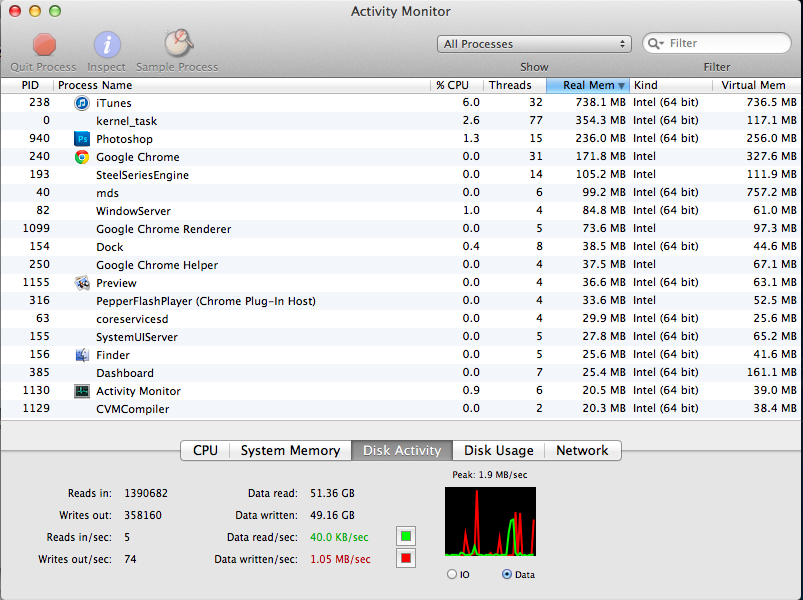Select the iTunes app icon in the list

(x=82, y=103)
